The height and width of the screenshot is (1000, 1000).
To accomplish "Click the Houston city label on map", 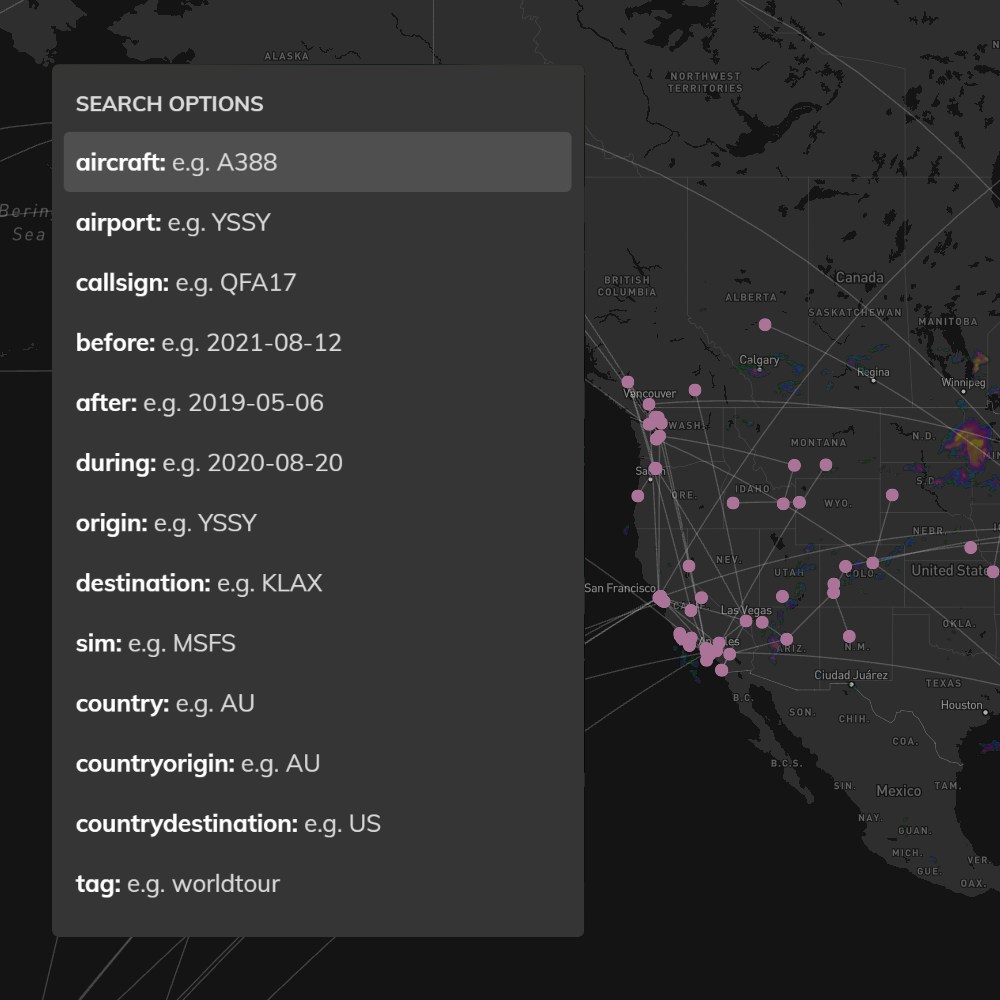I will 961,705.
